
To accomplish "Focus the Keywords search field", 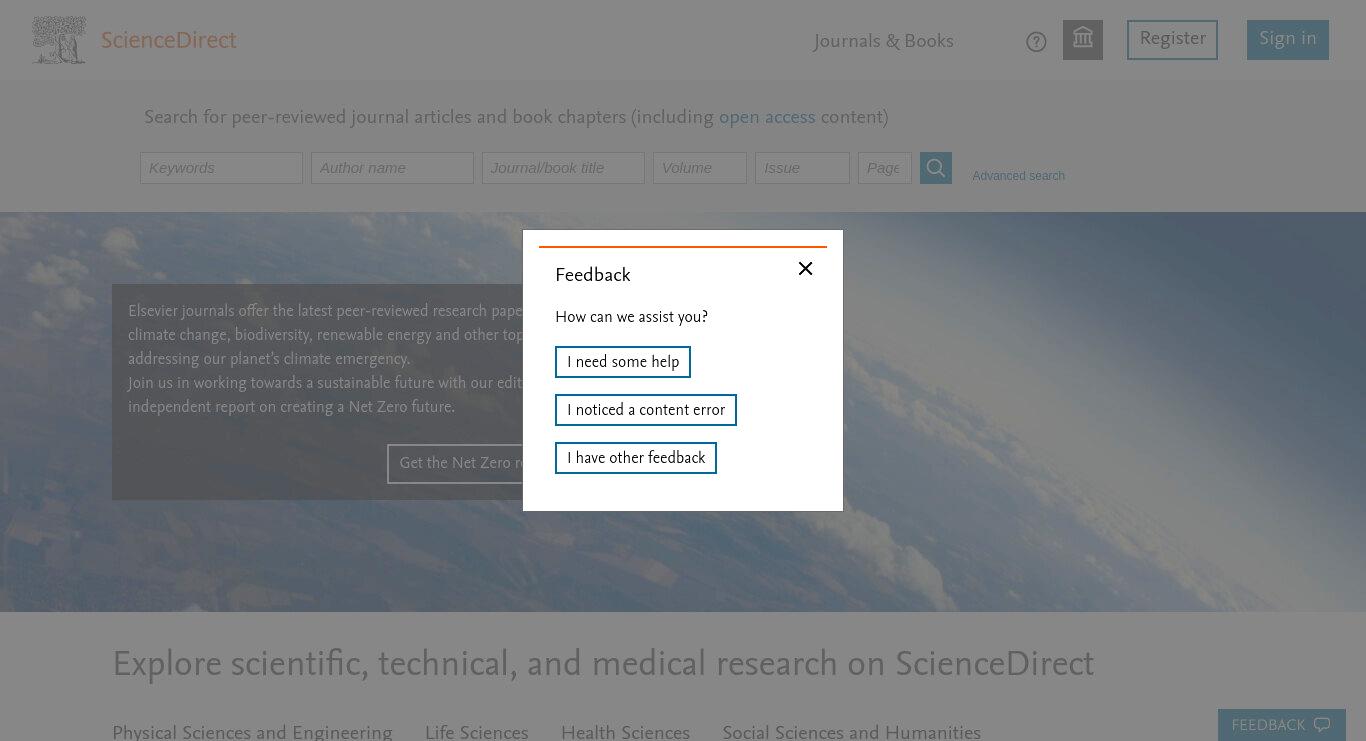I will coord(221,168).
